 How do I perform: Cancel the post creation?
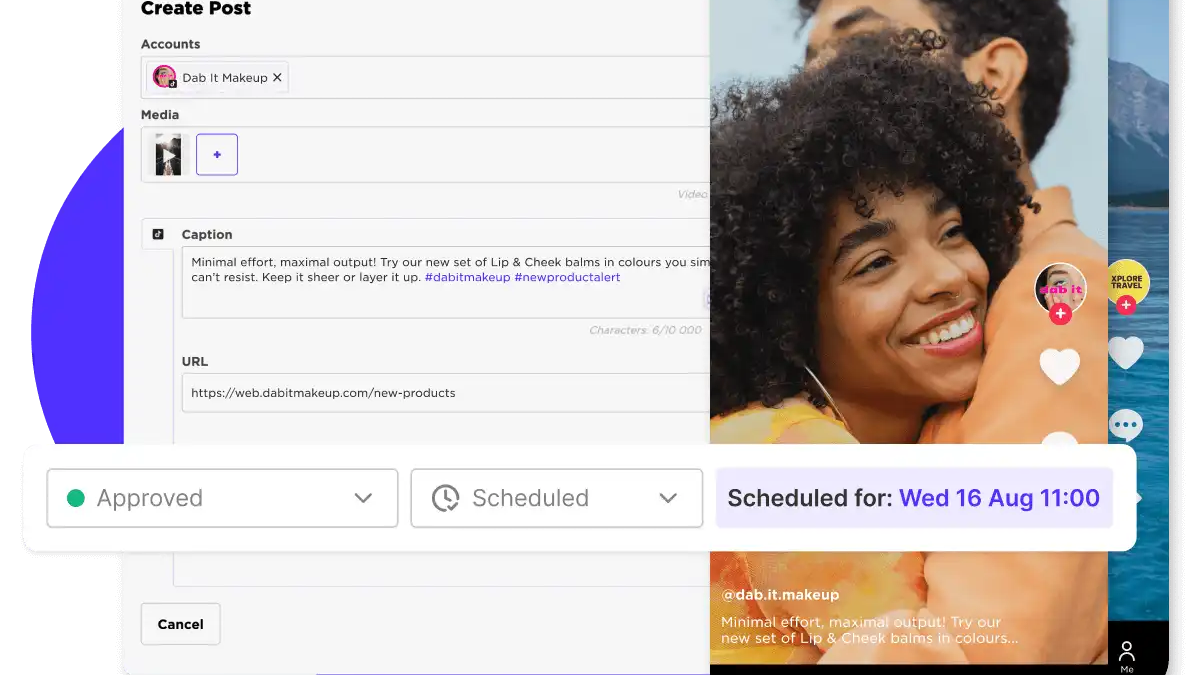pos(181,624)
